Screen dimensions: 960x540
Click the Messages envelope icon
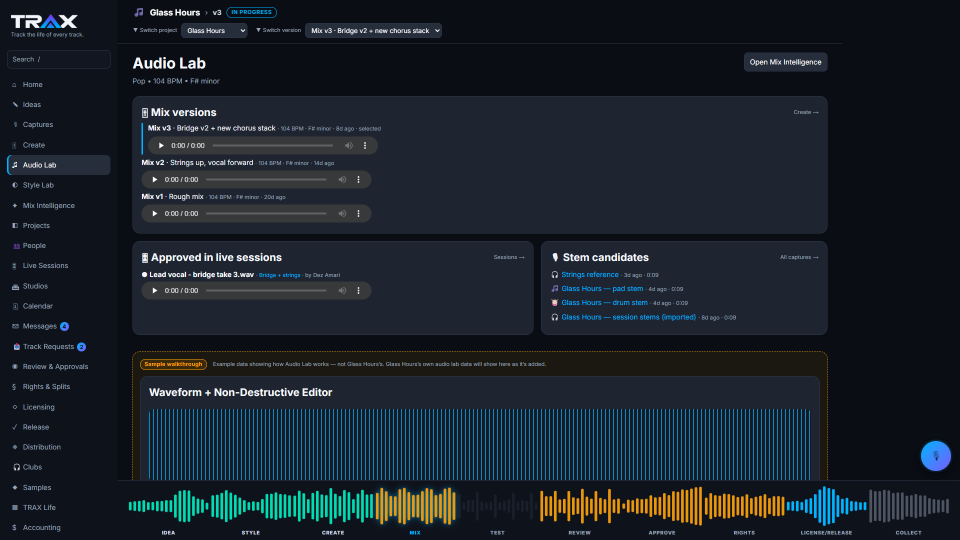click(15, 326)
